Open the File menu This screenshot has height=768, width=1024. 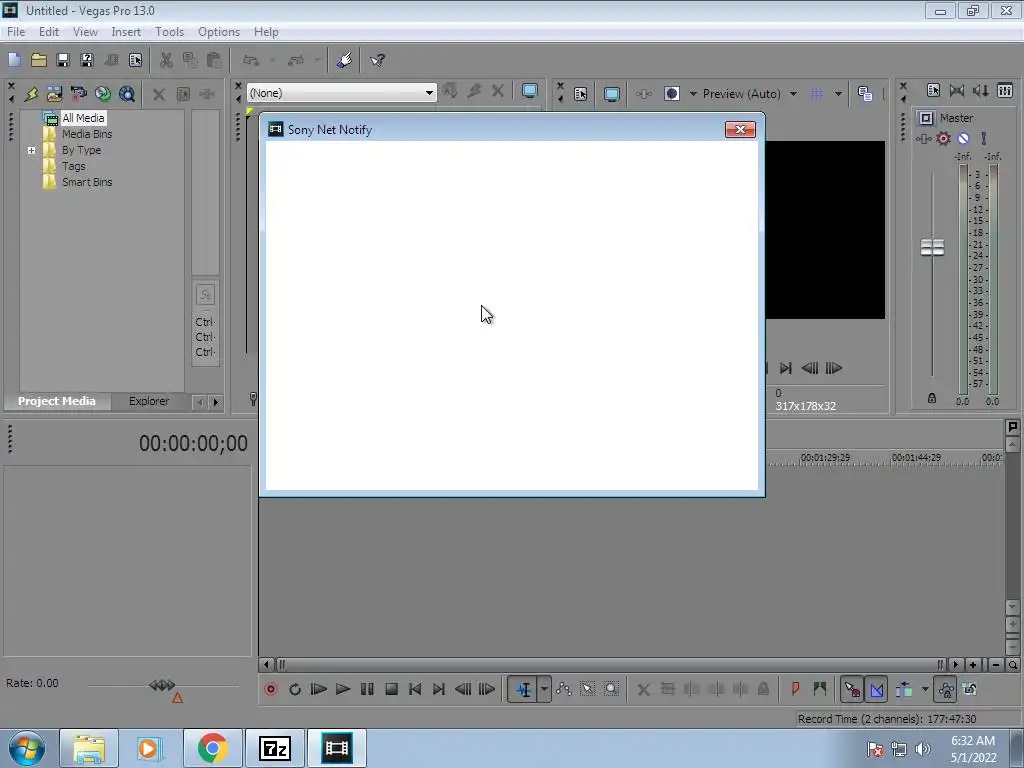coord(16,31)
